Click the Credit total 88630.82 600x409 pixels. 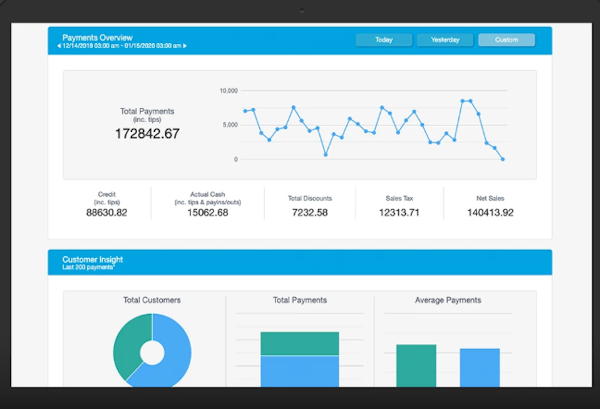click(x=107, y=212)
